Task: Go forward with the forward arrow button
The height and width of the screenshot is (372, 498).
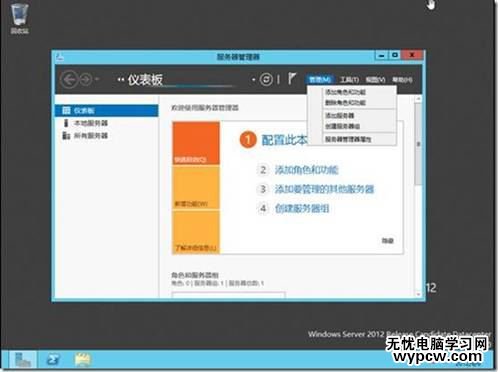Action: [86, 80]
